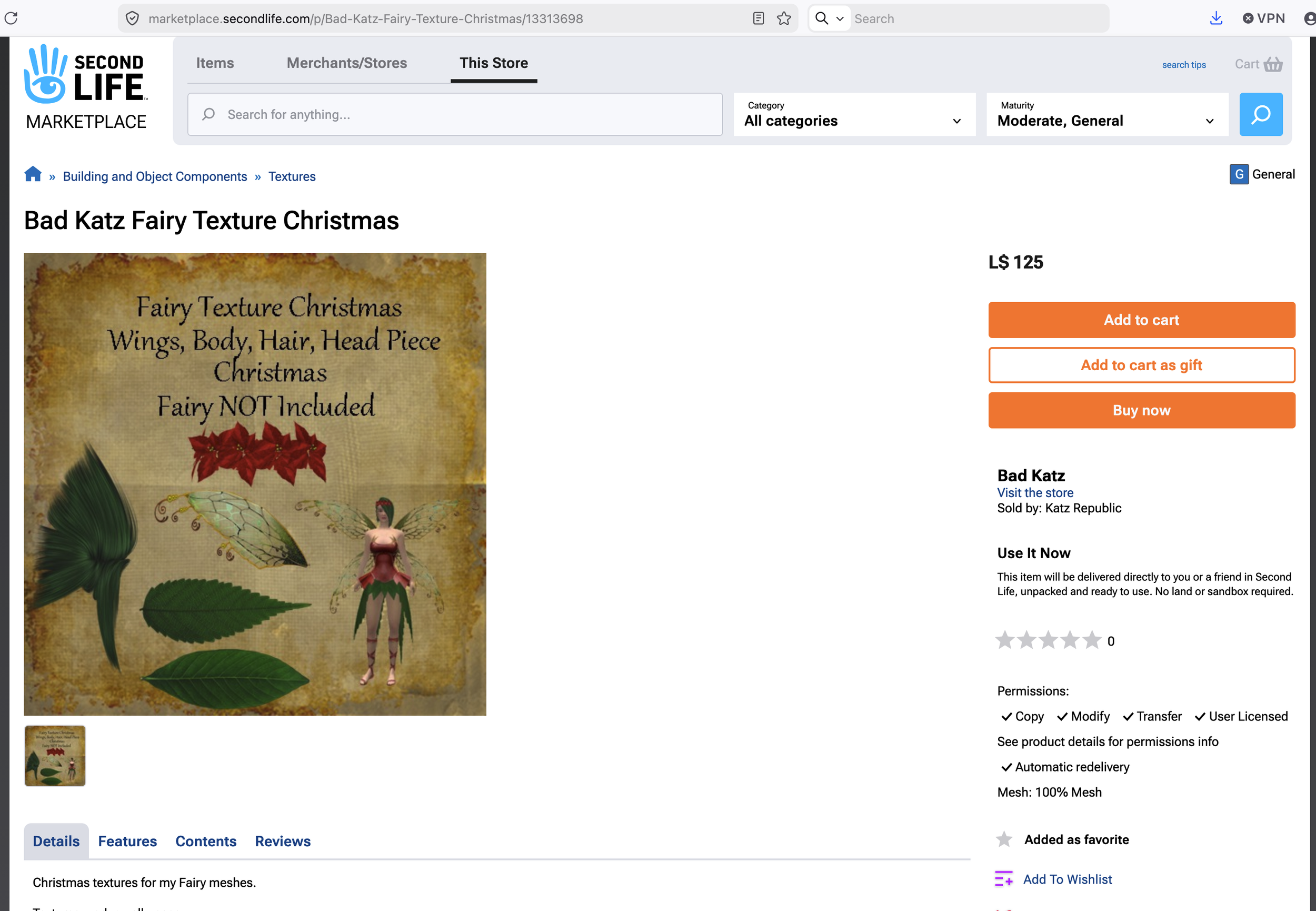The height and width of the screenshot is (911, 1316).
Task: Open the browser downloads icon
Action: 1215,18
